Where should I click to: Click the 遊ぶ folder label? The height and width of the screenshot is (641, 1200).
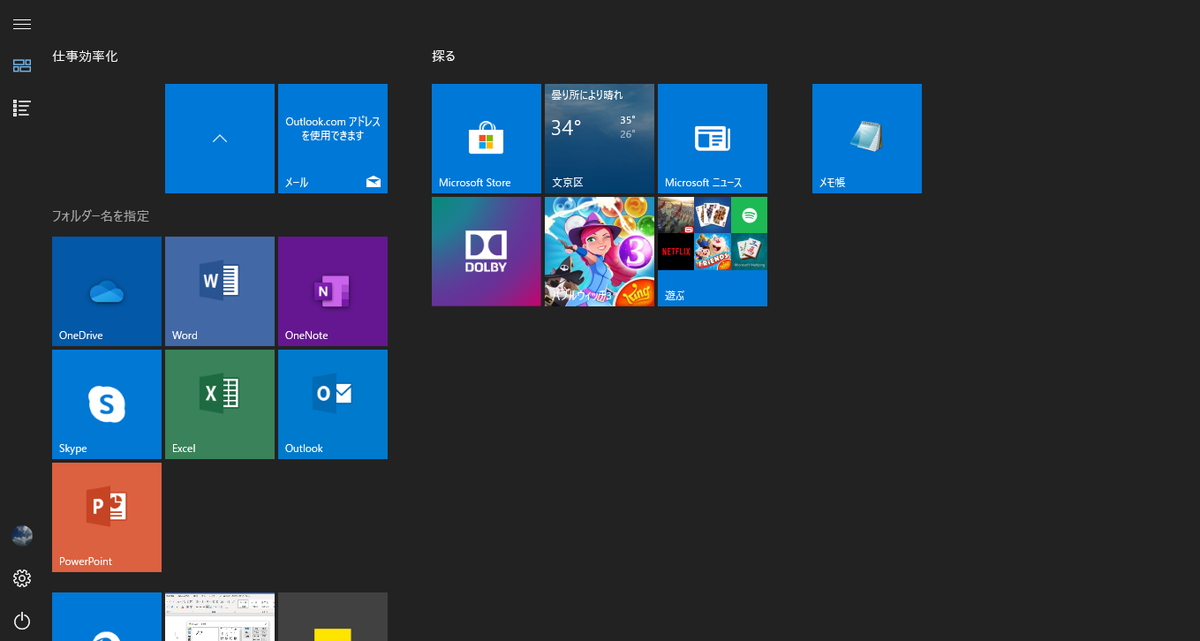pos(675,295)
